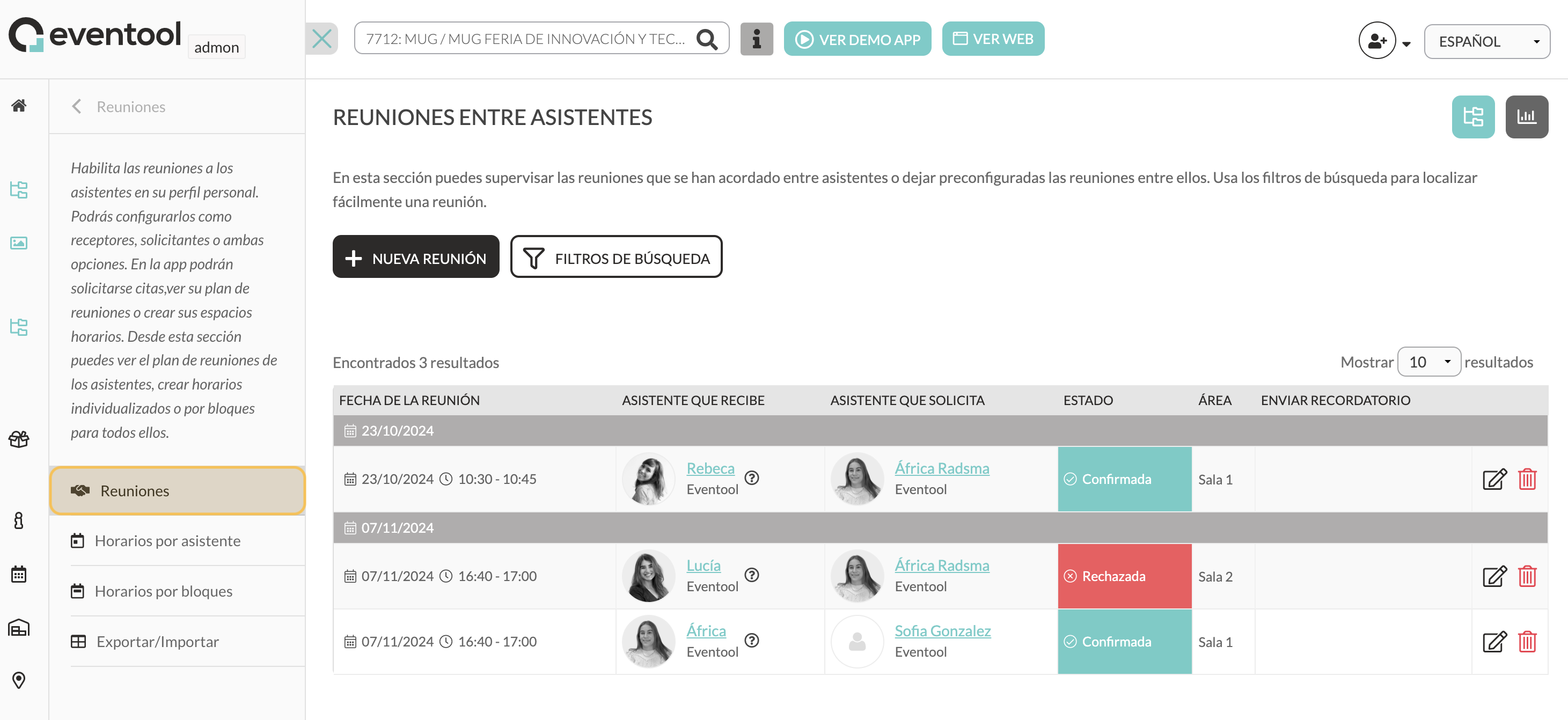1568x720 pixels.
Task: Click VER DEMO APP button
Action: [x=857, y=39]
